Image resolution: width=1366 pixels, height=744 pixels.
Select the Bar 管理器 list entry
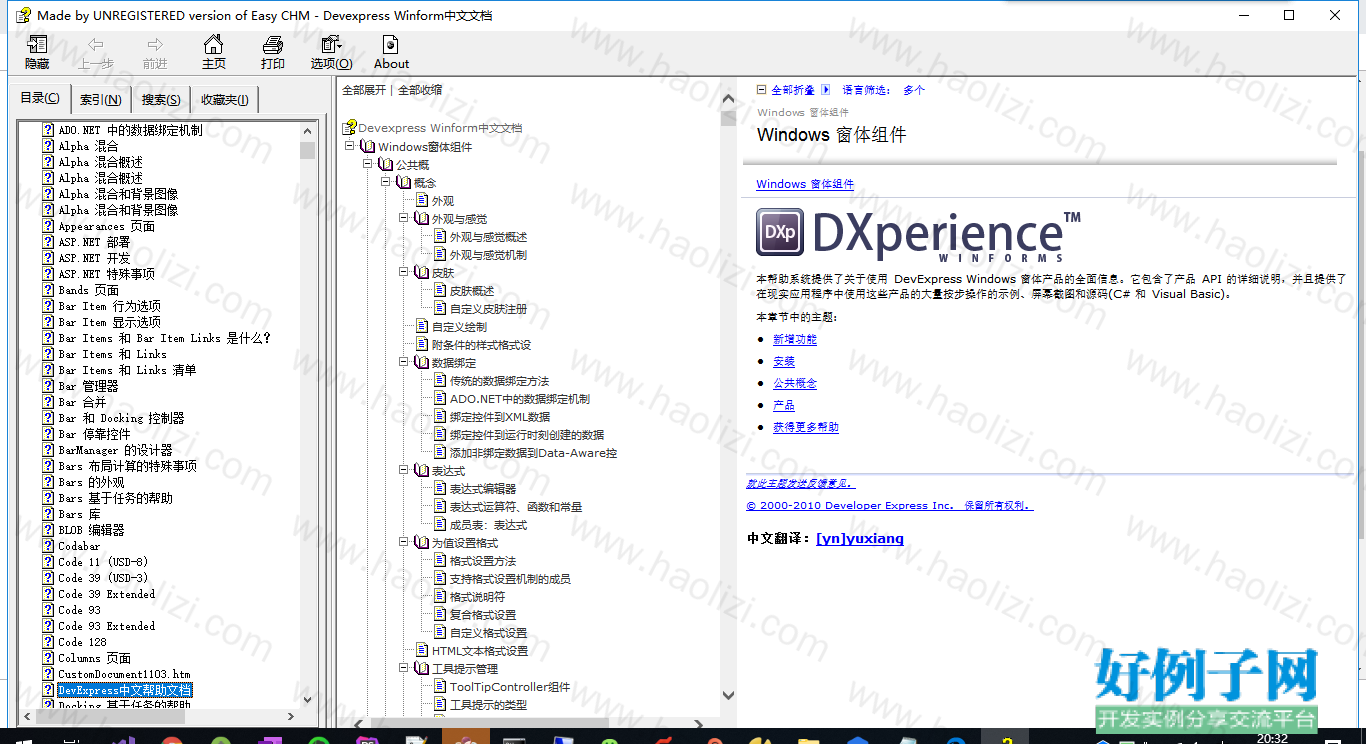pos(88,386)
